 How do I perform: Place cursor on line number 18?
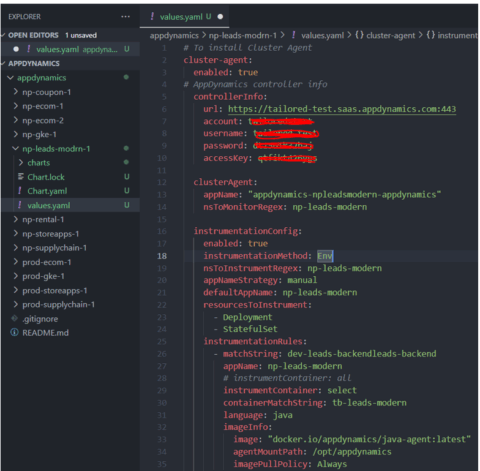click(162, 256)
